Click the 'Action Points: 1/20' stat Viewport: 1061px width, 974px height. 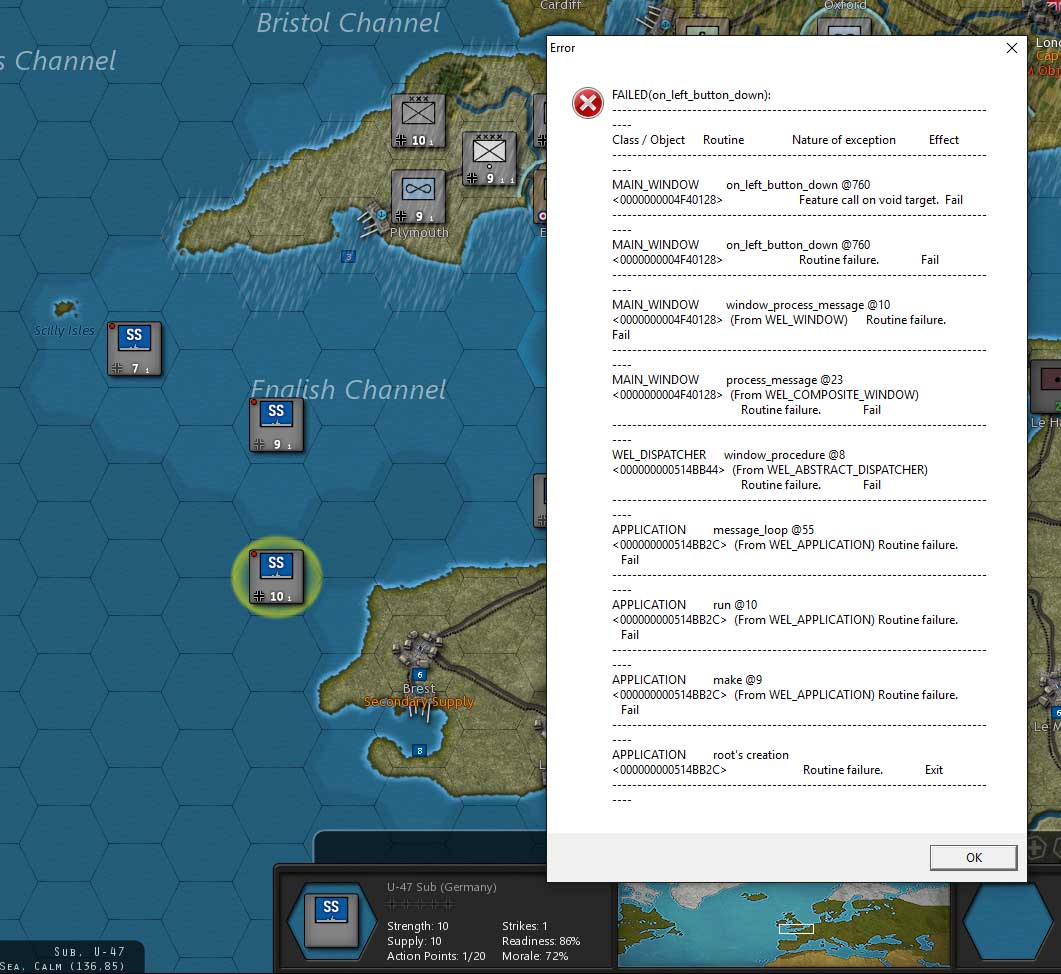(436, 956)
